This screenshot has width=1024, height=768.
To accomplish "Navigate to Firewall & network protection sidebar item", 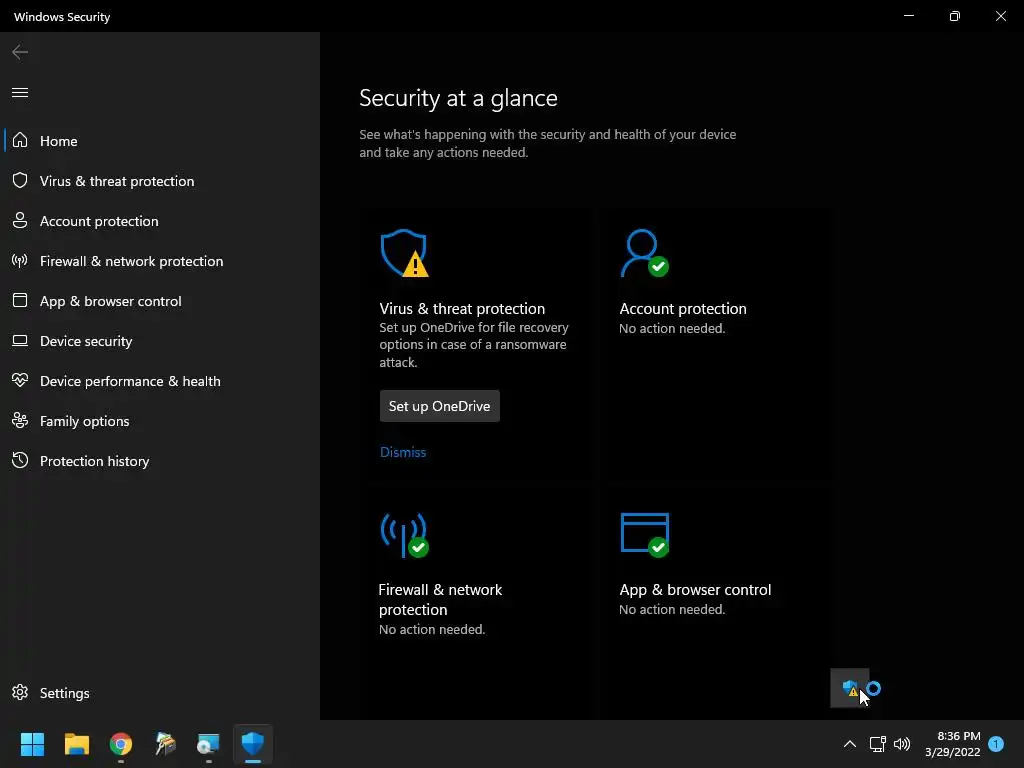I will pyautogui.click(x=131, y=261).
